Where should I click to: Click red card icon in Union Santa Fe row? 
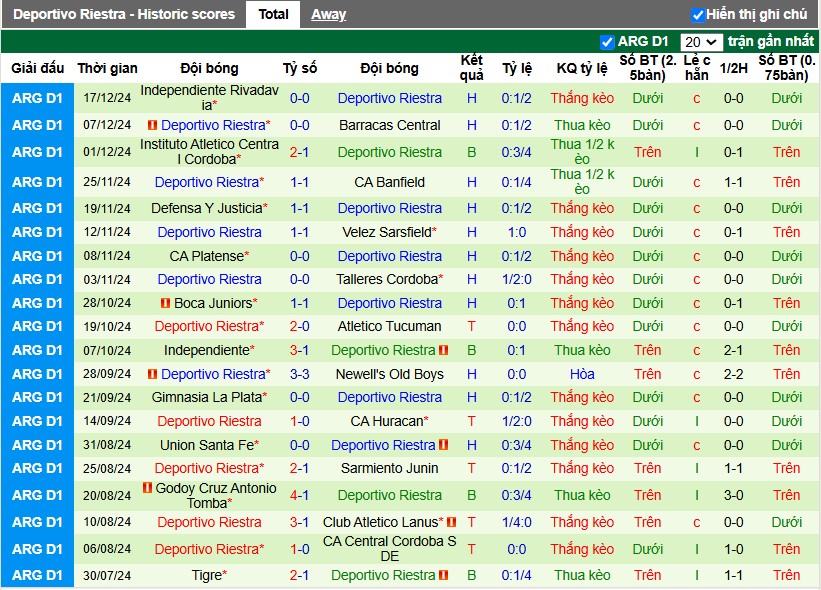coord(443,445)
